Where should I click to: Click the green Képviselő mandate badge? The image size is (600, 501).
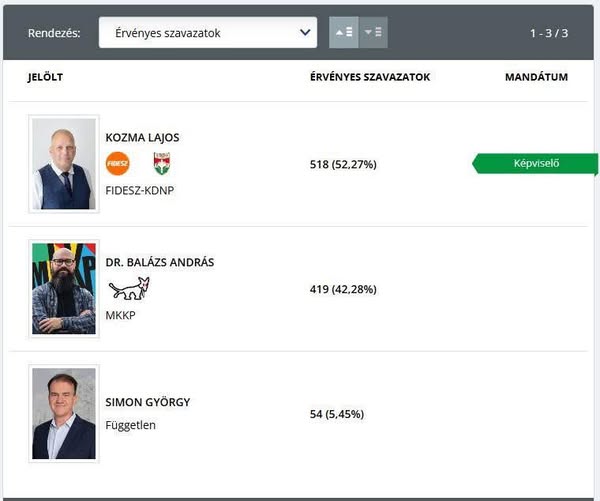pyautogui.click(x=535, y=164)
